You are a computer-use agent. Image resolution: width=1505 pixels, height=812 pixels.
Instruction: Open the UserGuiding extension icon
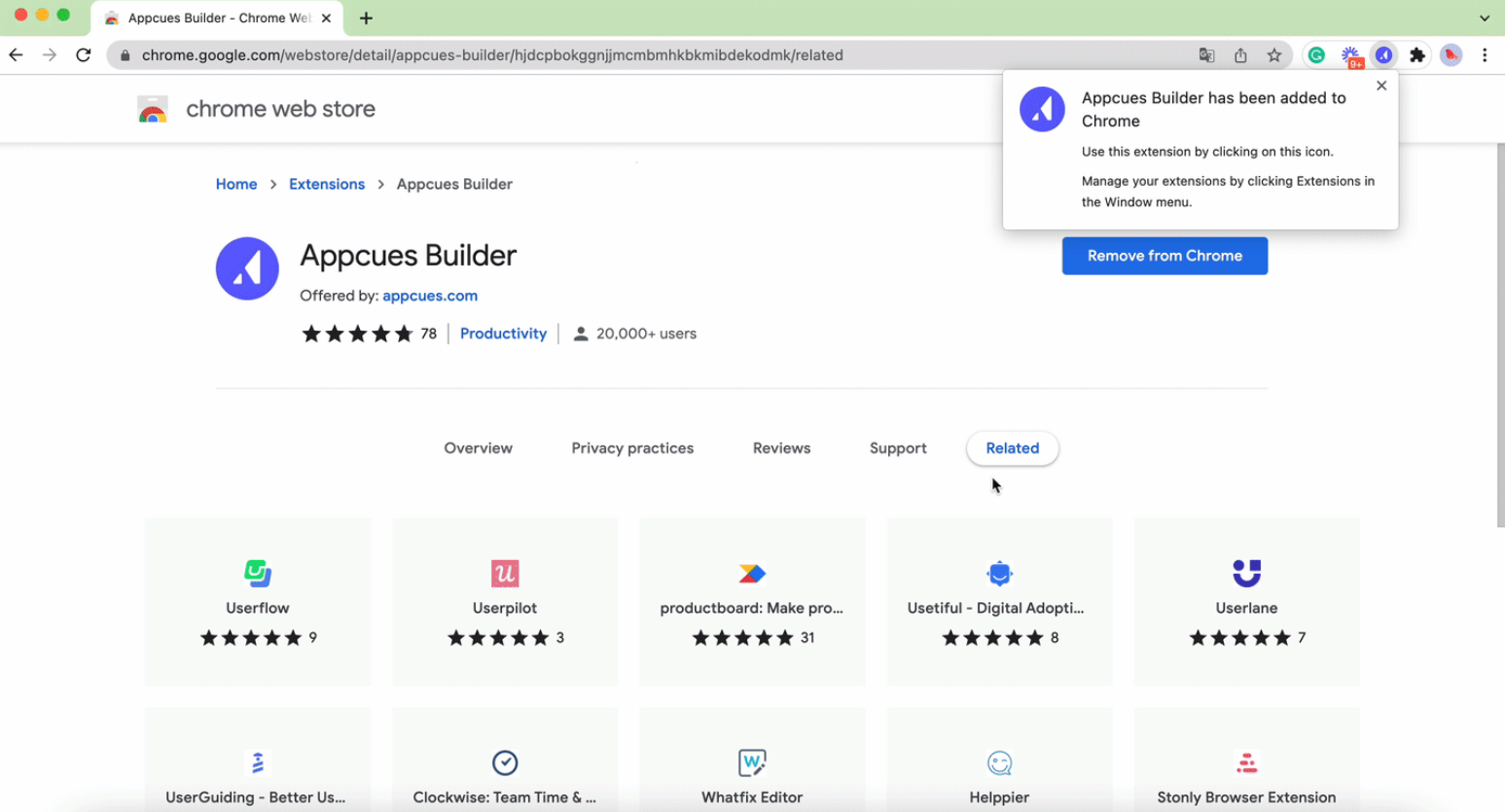(x=258, y=762)
